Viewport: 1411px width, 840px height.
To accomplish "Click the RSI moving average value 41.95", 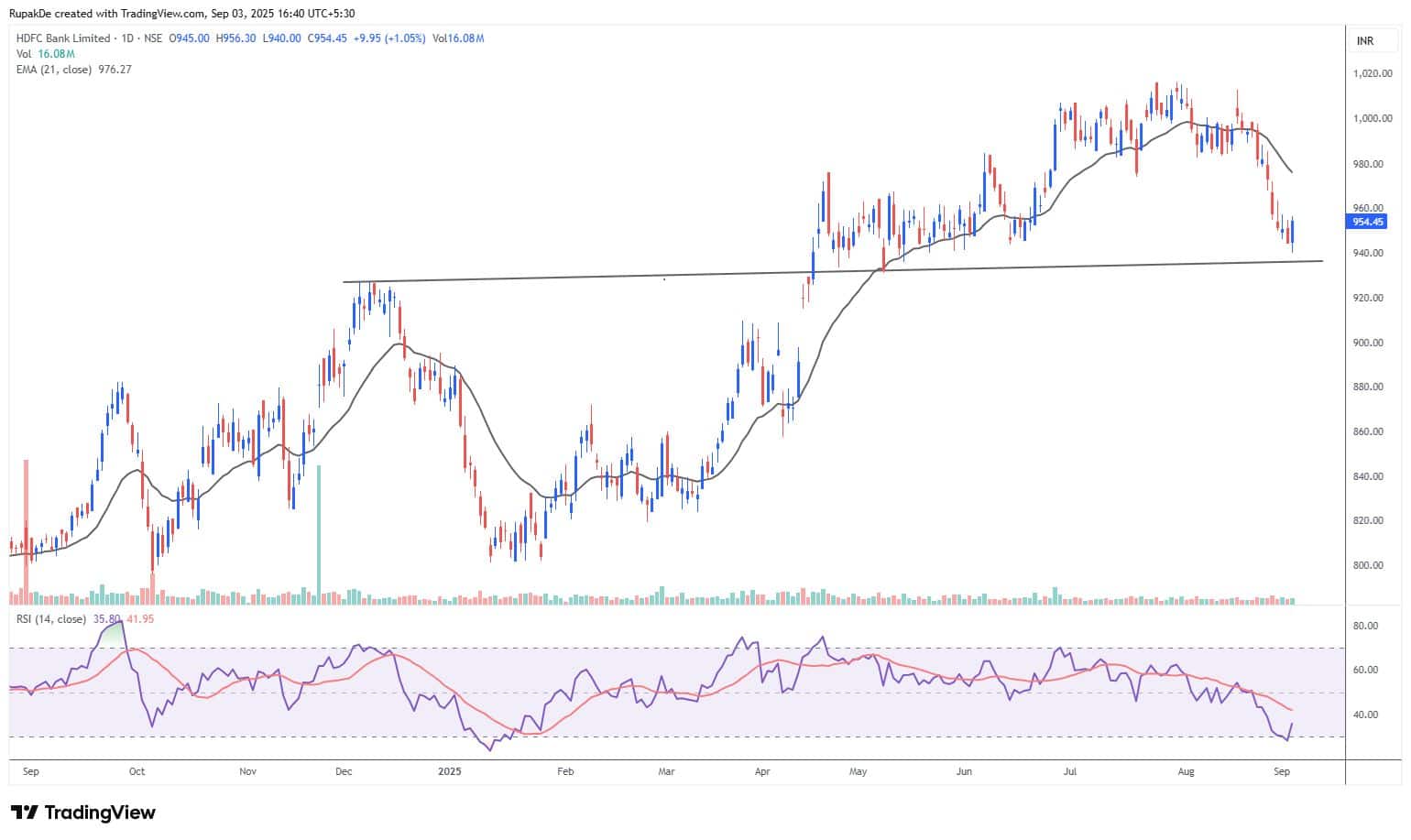I will [140, 619].
